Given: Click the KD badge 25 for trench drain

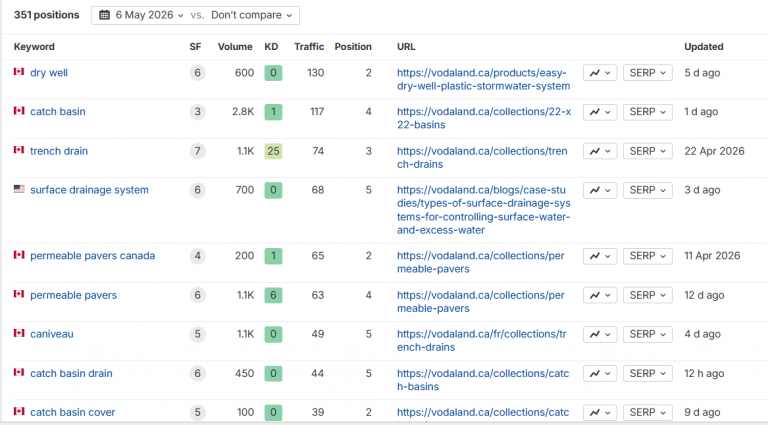Looking at the screenshot, I should pos(273,151).
